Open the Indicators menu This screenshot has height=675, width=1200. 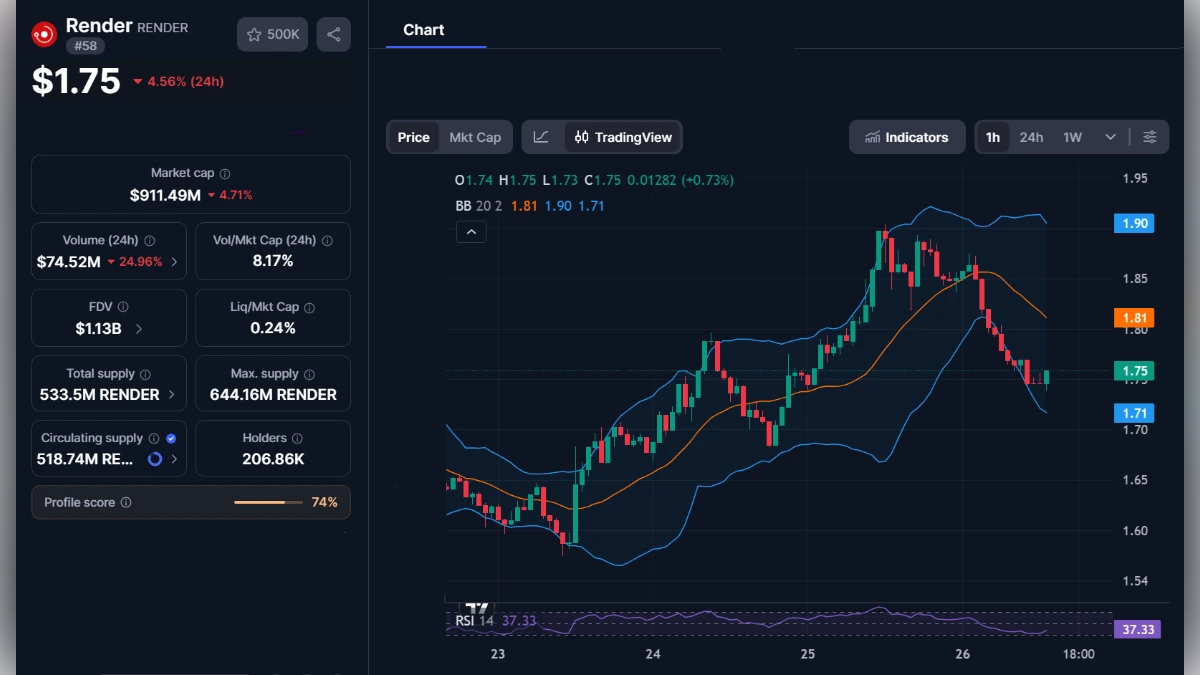907,137
